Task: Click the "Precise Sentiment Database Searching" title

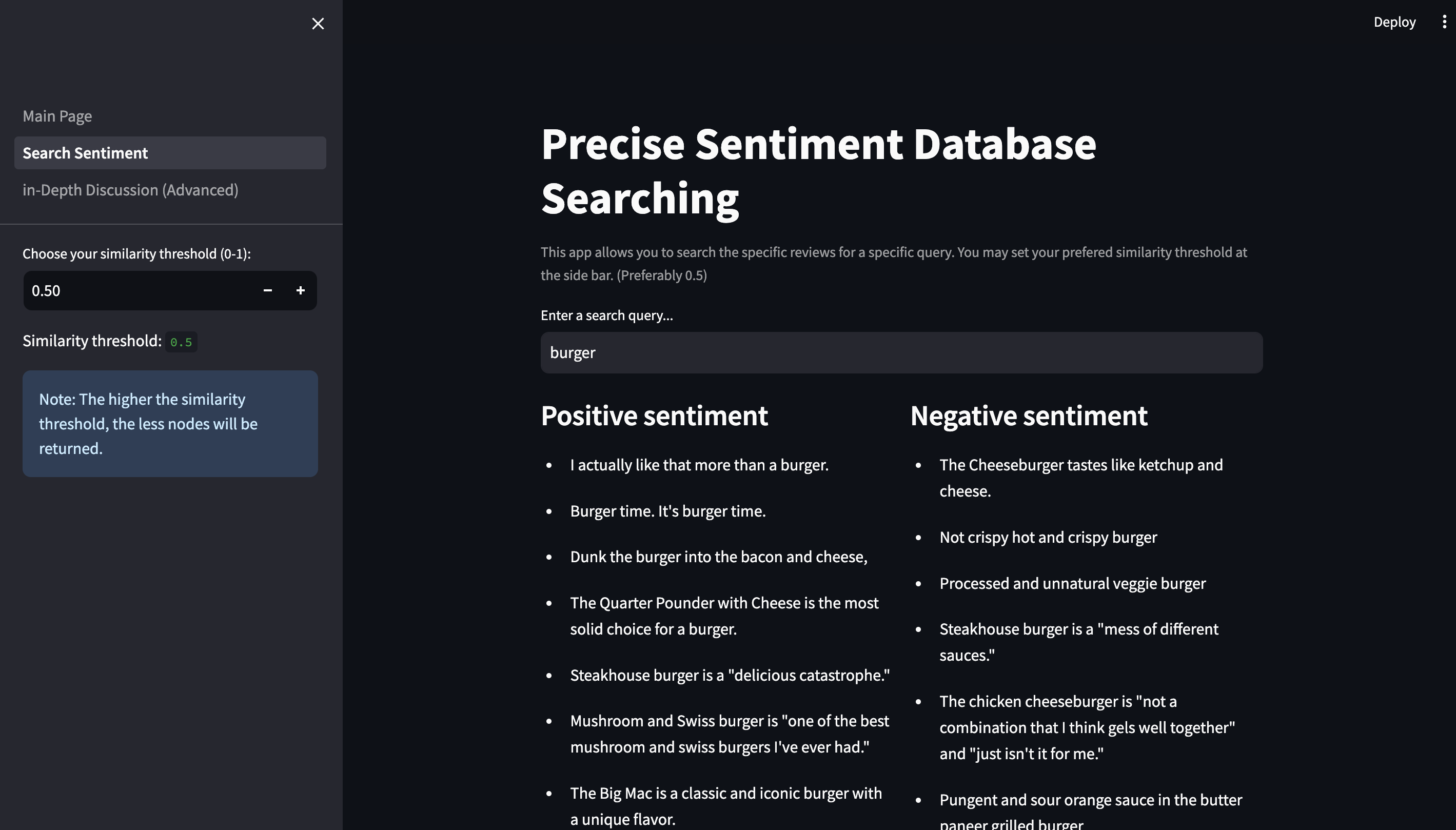Action: 818,171
